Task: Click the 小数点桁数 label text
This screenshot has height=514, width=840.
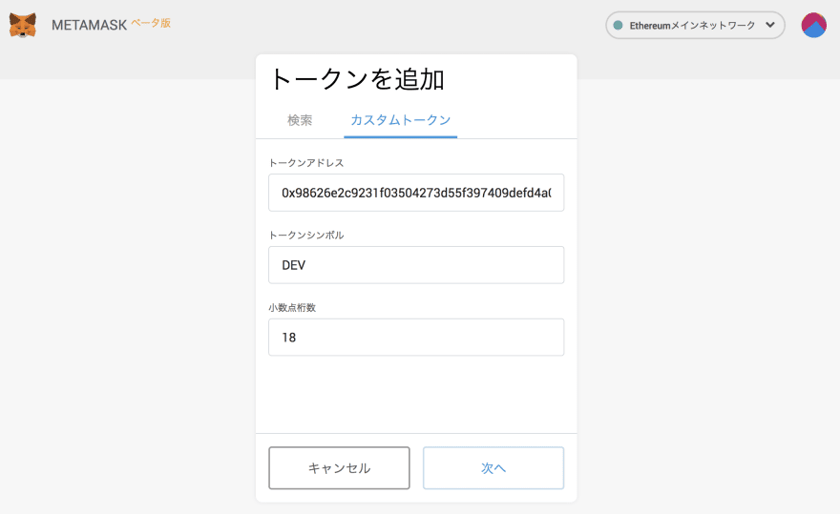Action: 292,308
